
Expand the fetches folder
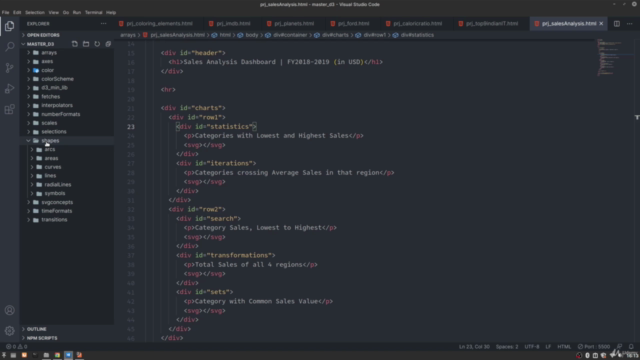pos(50,96)
